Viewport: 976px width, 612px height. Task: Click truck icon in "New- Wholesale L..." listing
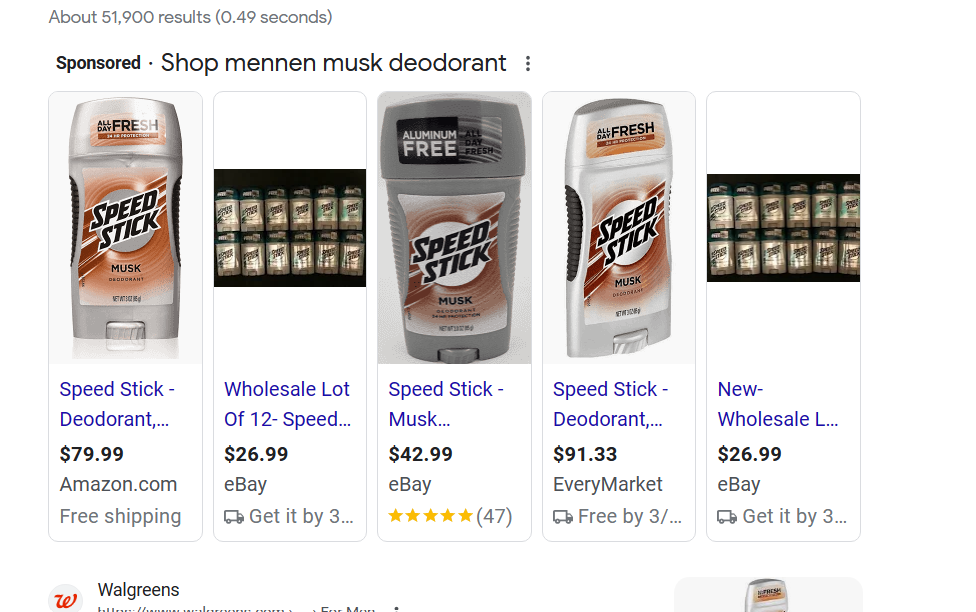click(x=727, y=517)
